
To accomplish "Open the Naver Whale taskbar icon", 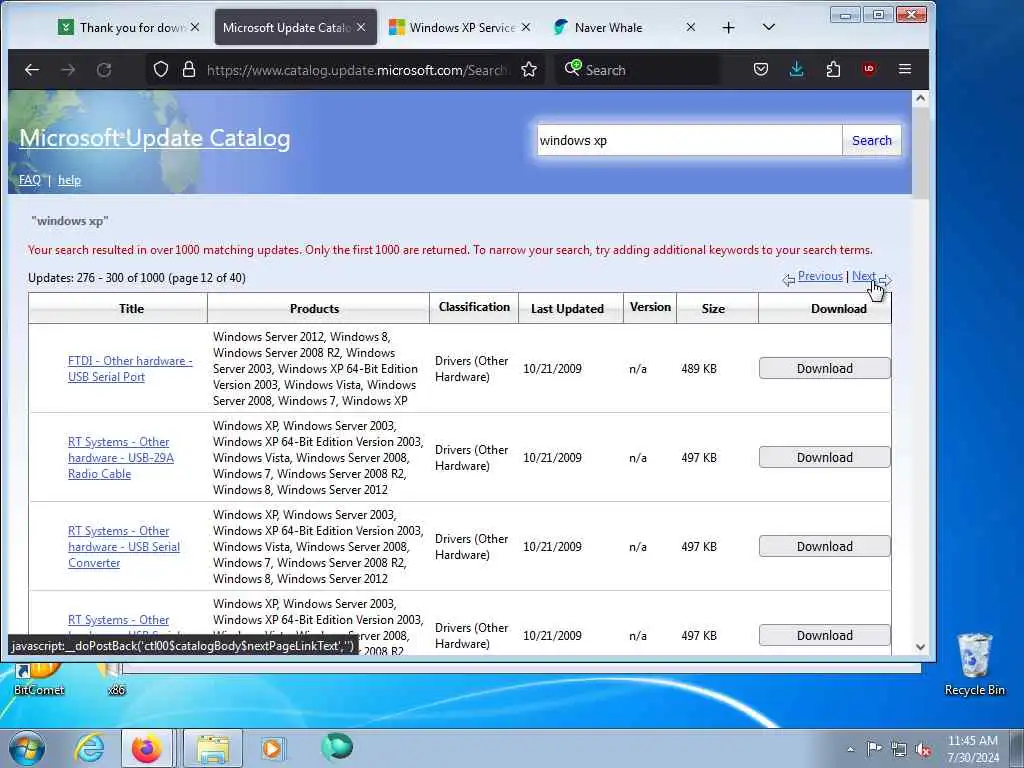I will [x=337, y=747].
